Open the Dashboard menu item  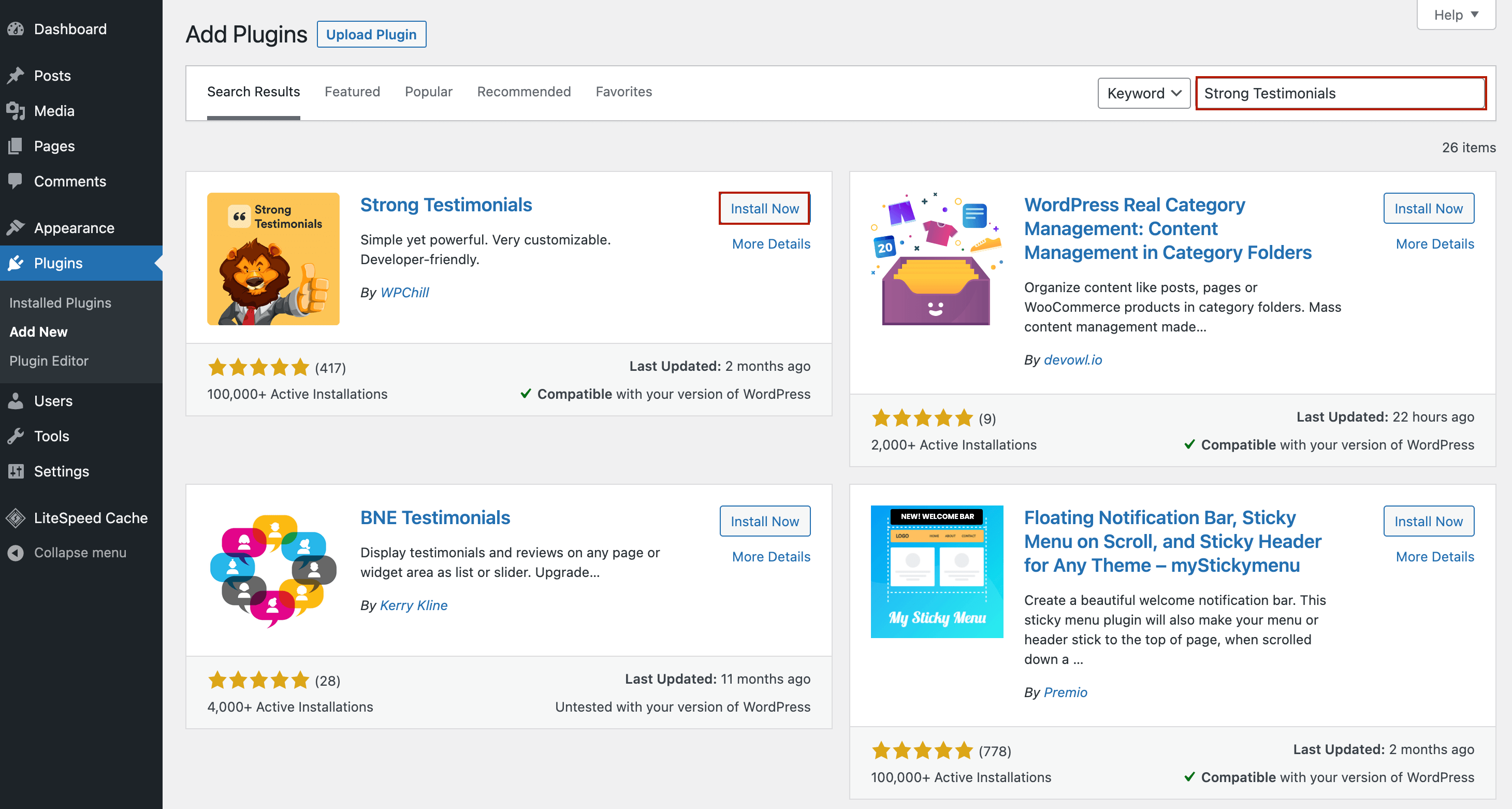click(x=81, y=29)
